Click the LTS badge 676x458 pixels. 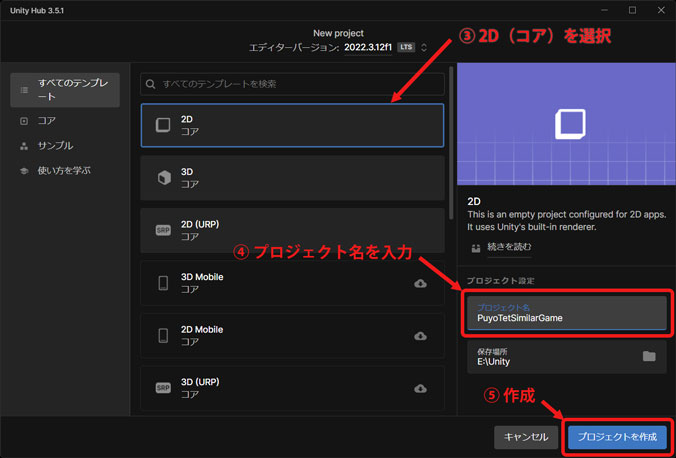[x=406, y=47]
